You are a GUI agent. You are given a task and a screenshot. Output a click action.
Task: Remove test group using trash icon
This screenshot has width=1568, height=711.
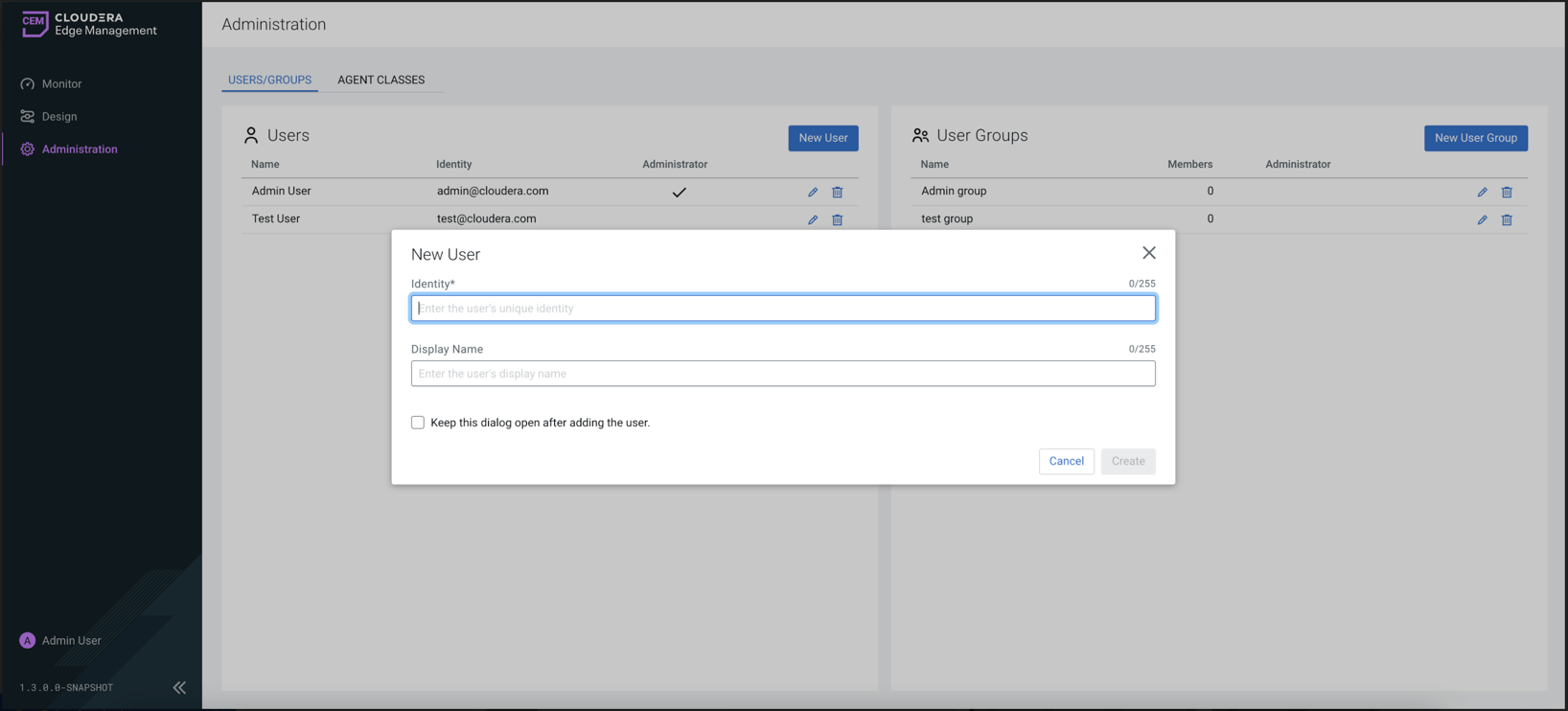tap(1507, 220)
